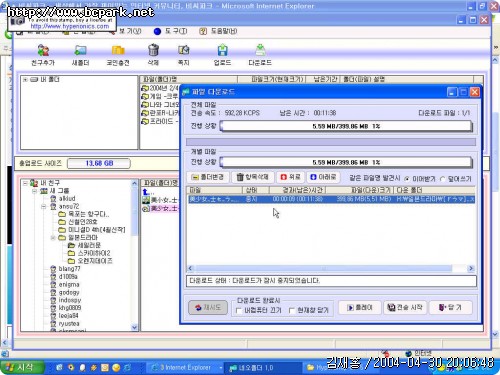Select the 덮어쓰기 radio button
The image size is (500, 375).
[442, 179]
